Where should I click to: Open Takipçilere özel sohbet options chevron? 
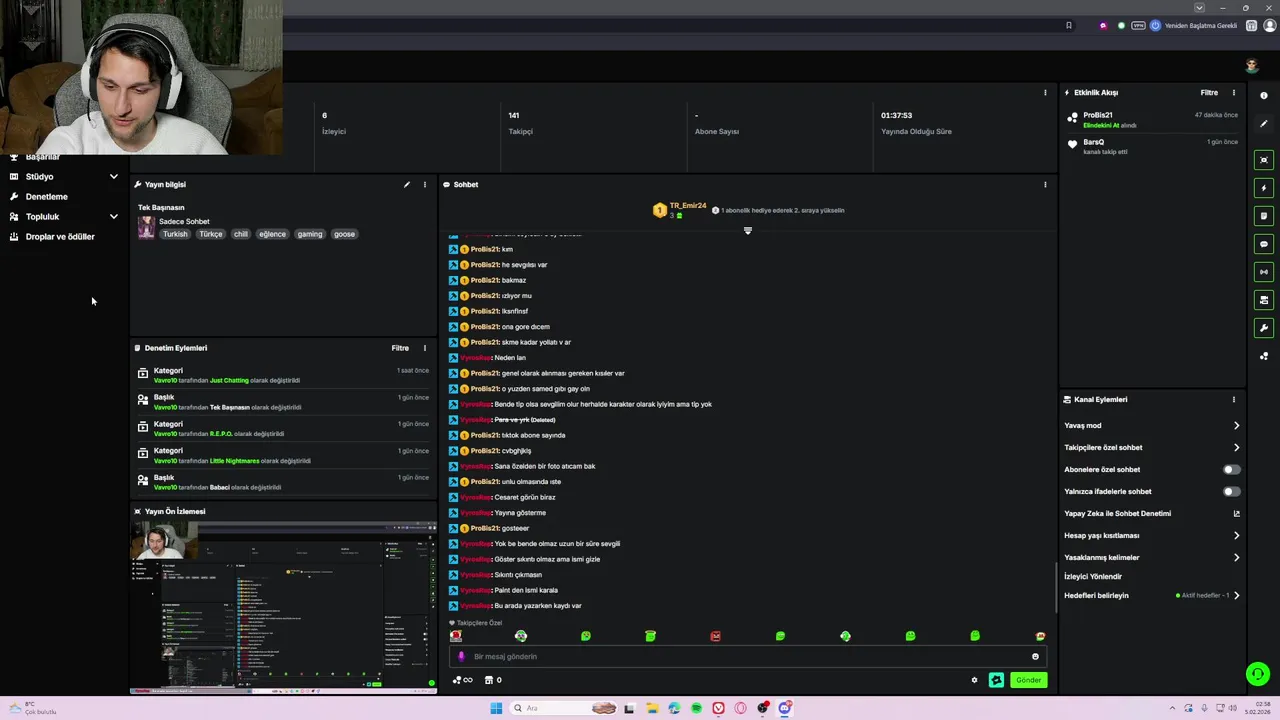[x=1236, y=447]
